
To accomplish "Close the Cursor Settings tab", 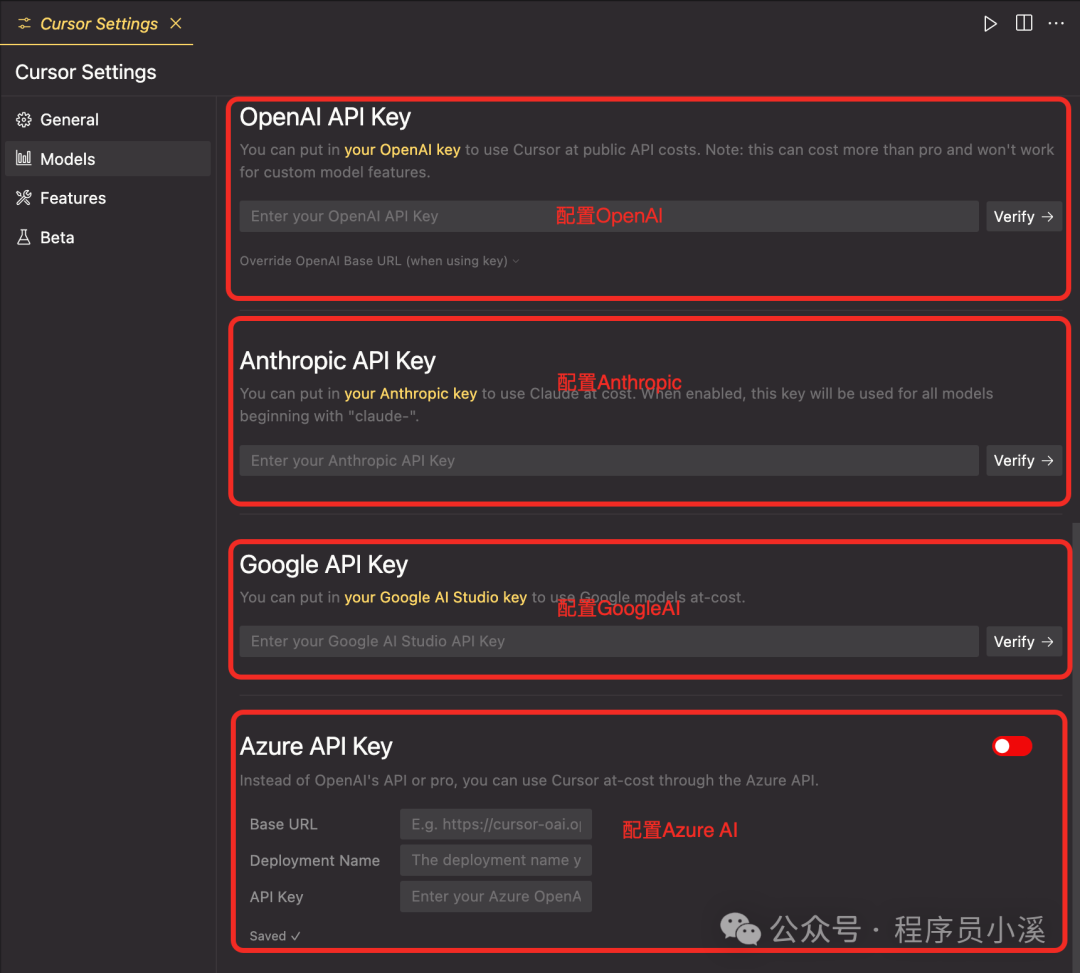I will [x=176, y=23].
